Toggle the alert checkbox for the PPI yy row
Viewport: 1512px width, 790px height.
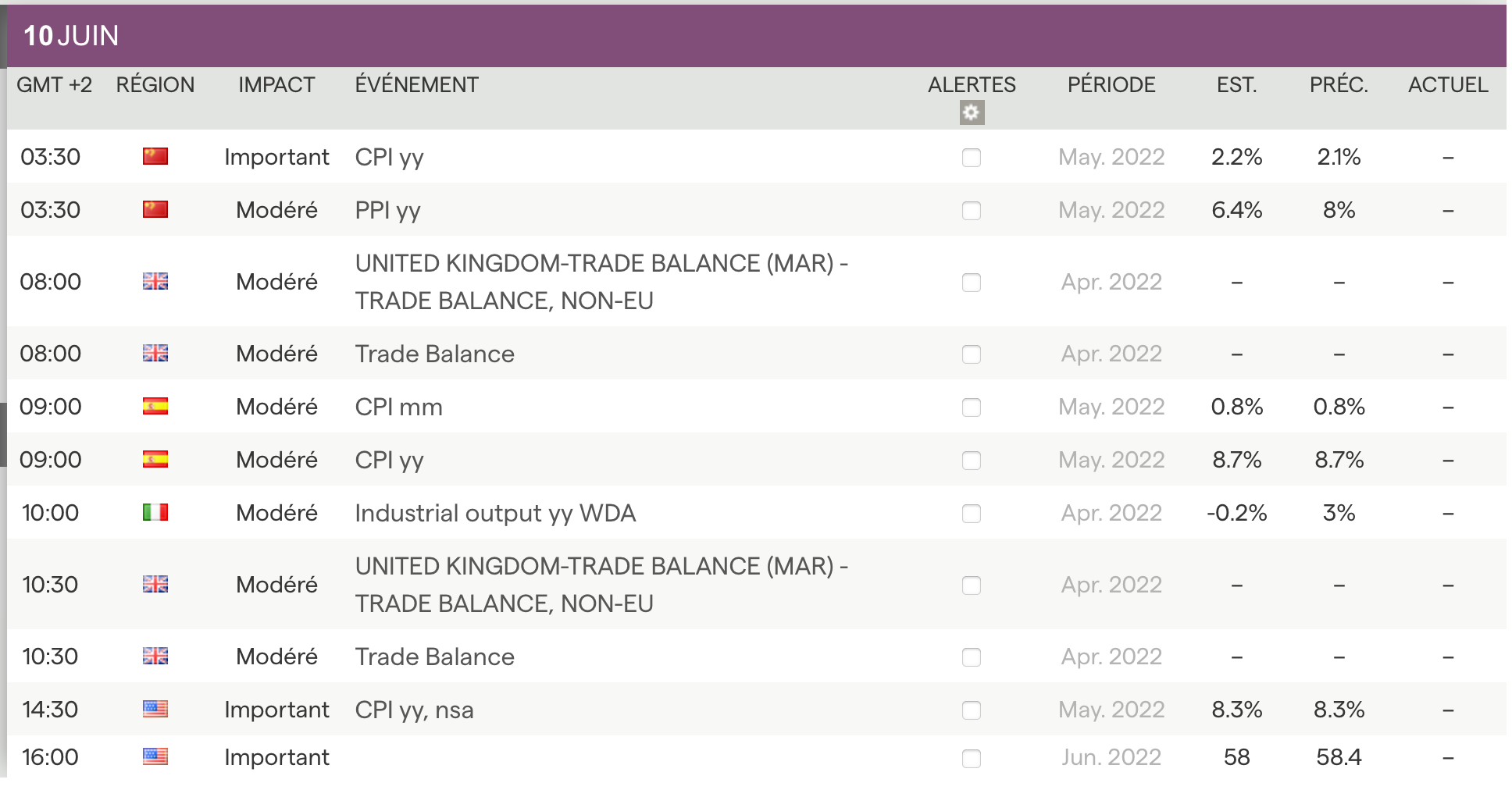tap(972, 211)
